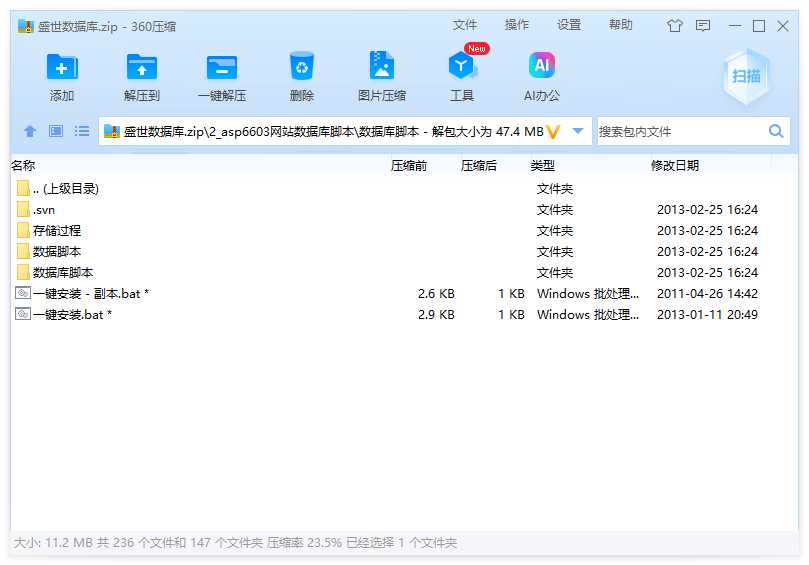Click the Windows 批处理 type of 一键安装.bat
Viewport: 809px width, 565px height.
click(588, 314)
